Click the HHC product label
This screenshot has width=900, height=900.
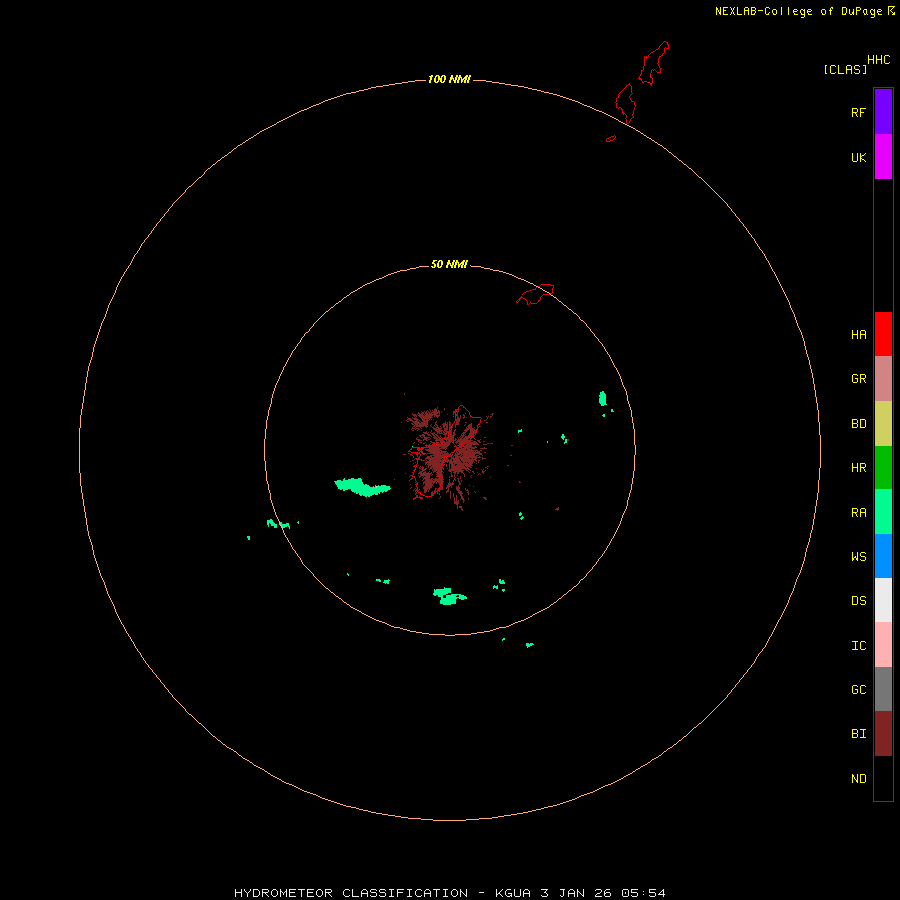pos(879,60)
